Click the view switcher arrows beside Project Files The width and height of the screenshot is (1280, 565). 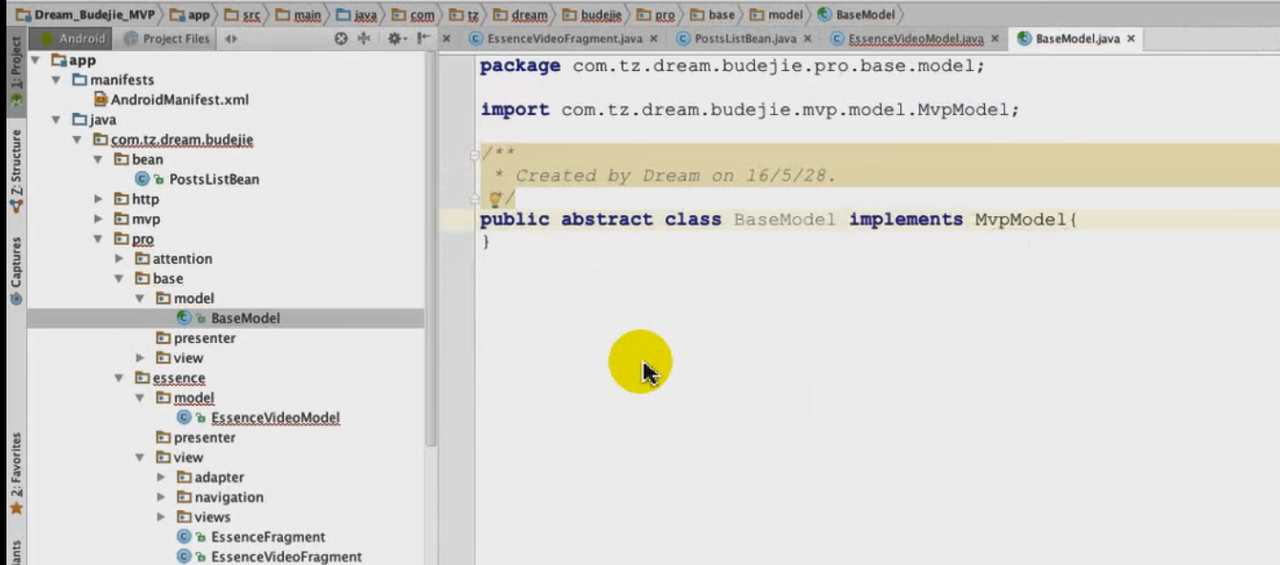tap(231, 39)
